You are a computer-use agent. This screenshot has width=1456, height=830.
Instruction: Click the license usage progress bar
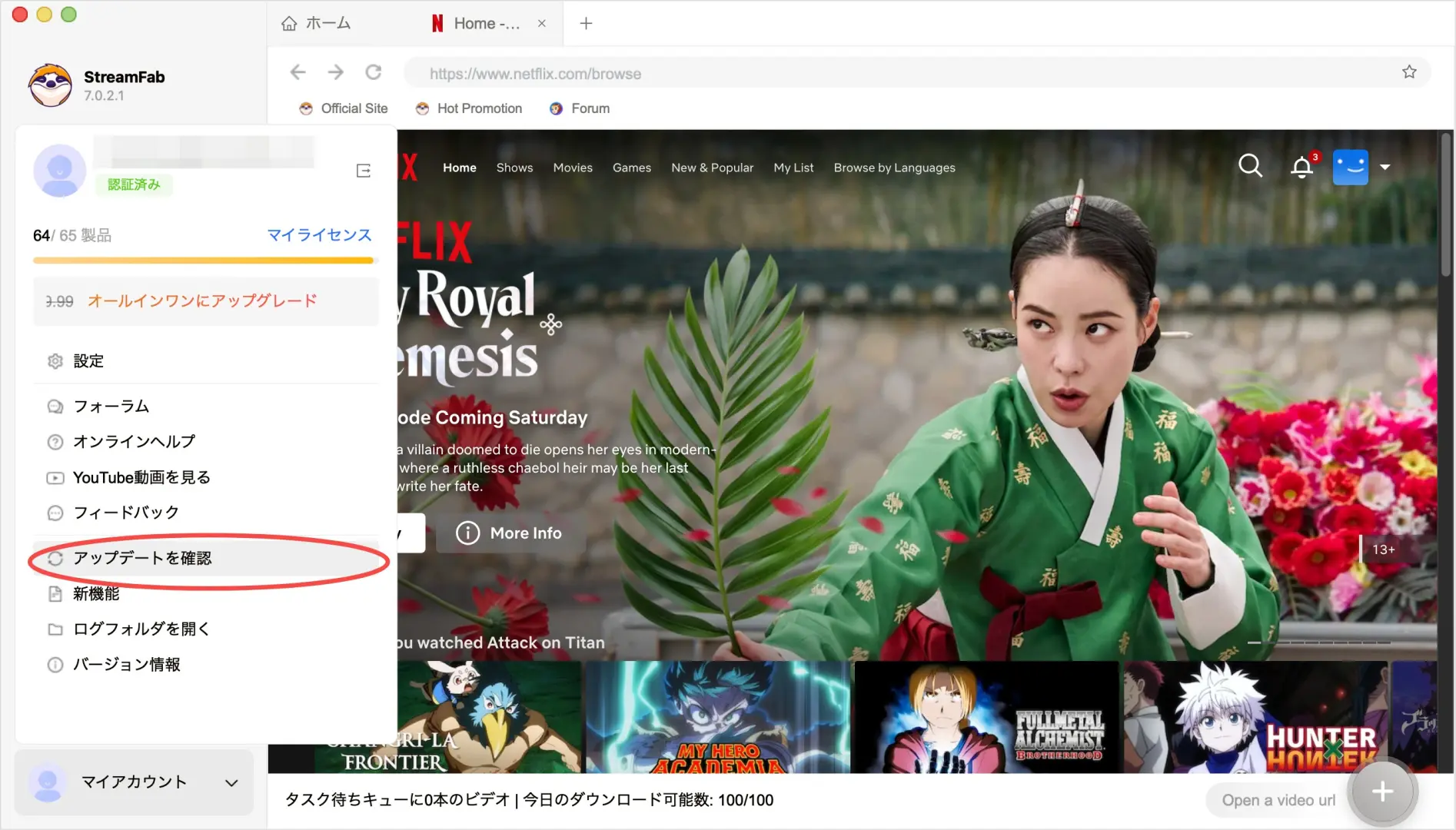pyautogui.click(x=204, y=261)
